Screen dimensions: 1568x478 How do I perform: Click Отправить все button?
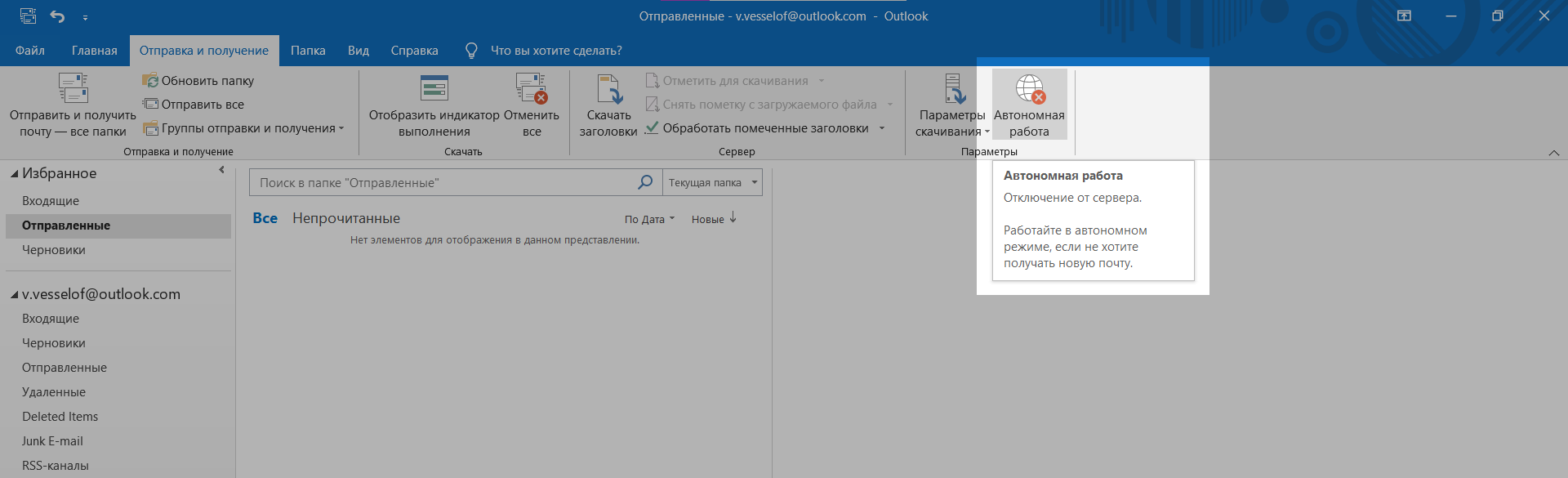193,105
